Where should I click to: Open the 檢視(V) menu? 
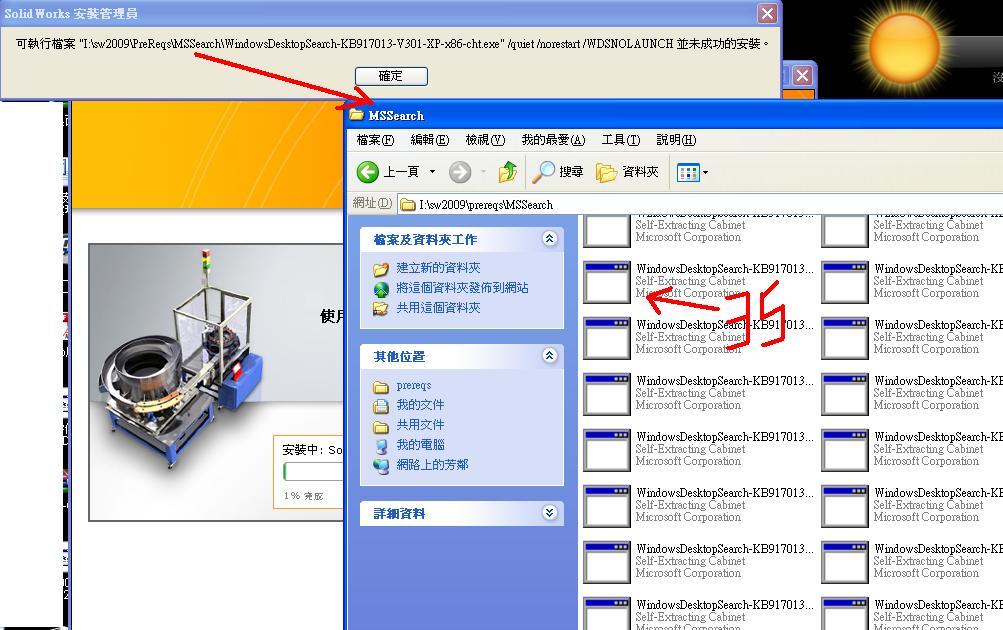click(485, 139)
